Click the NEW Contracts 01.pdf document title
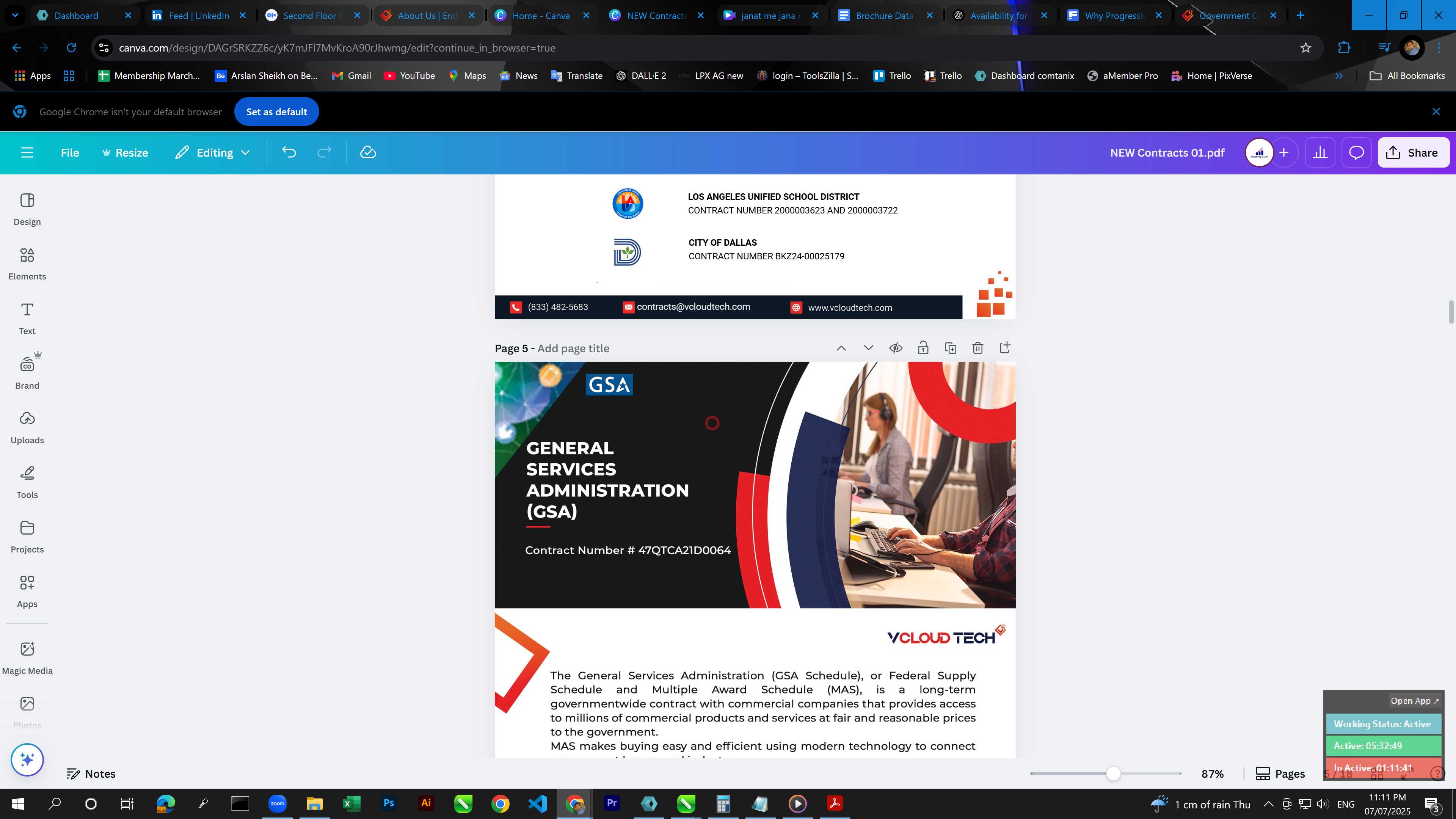The height and width of the screenshot is (819, 1456). point(1167,152)
